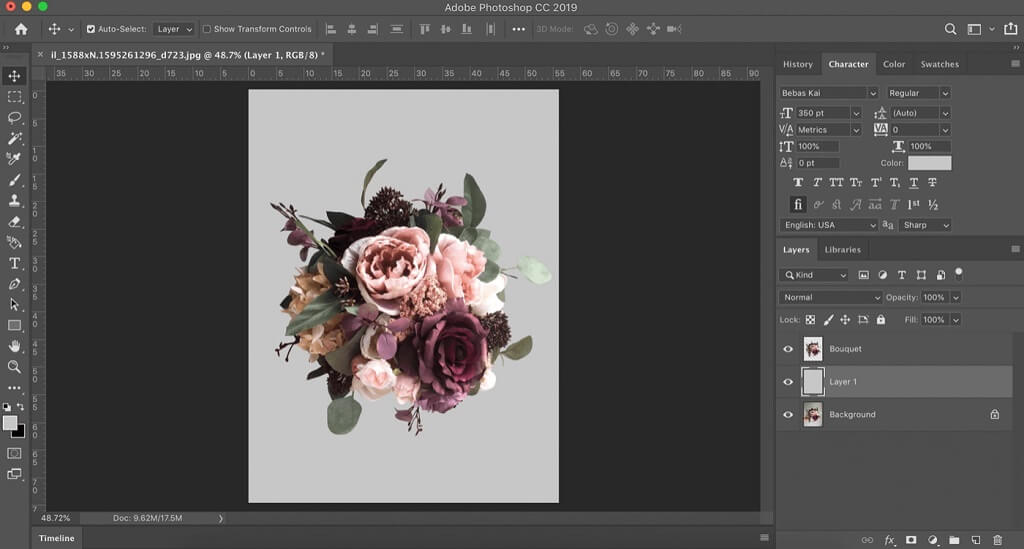Hide the Background layer
The height and width of the screenshot is (549, 1024).
[x=788, y=415]
